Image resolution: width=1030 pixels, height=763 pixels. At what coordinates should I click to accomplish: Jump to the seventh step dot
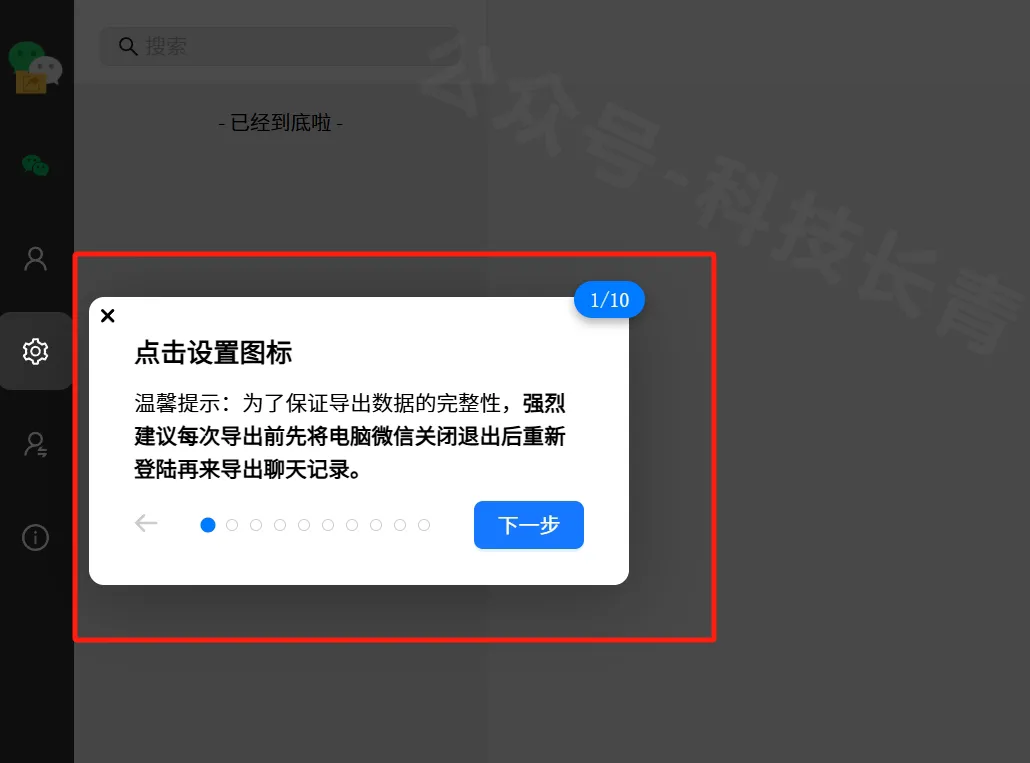tap(352, 525)
